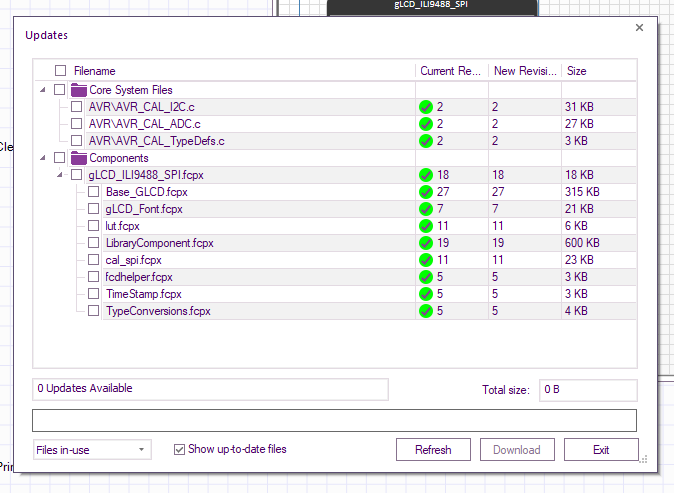Click the Total size field

(x=588, y=389)
